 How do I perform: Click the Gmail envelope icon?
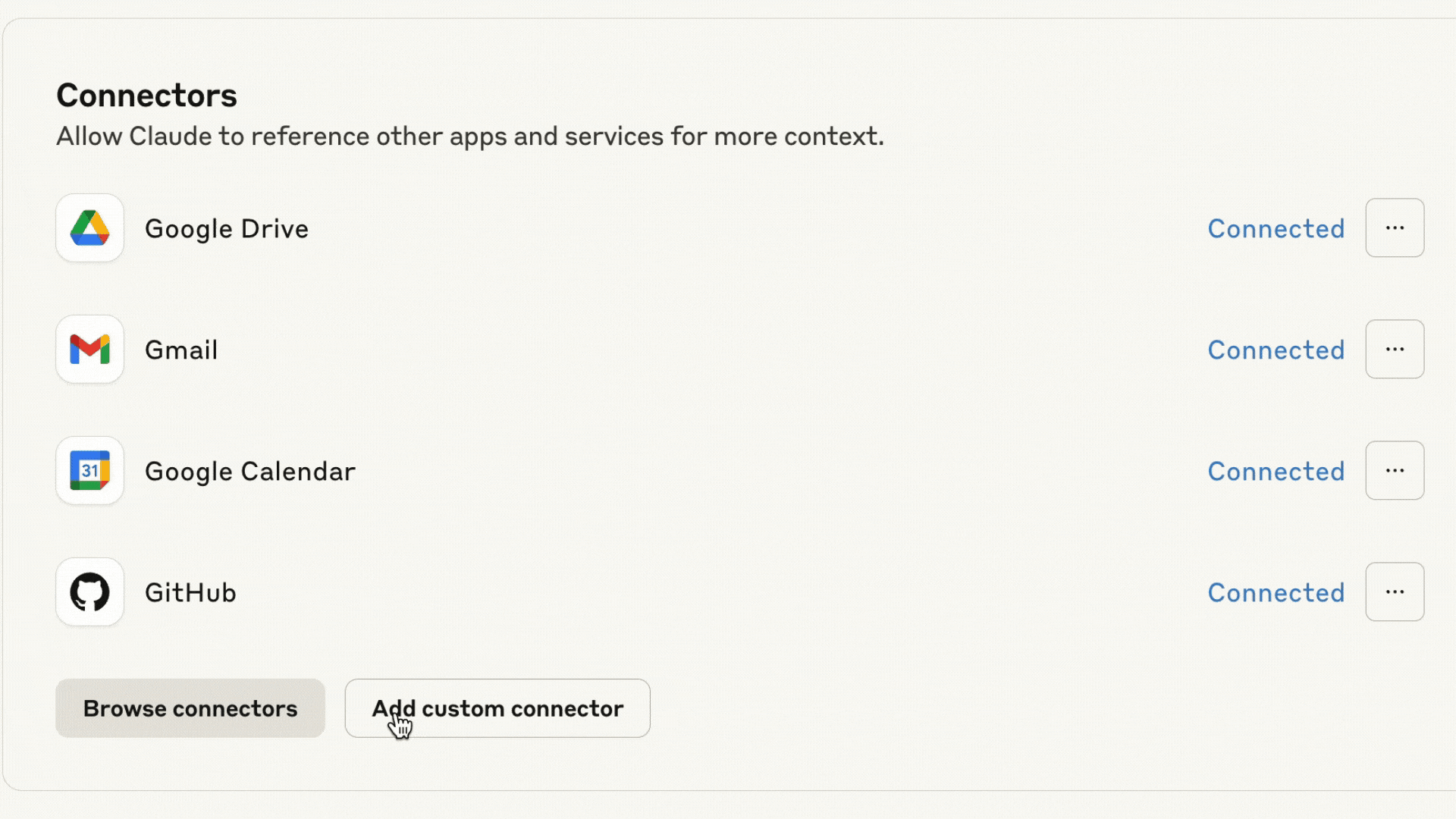click(x=89, y=350)
